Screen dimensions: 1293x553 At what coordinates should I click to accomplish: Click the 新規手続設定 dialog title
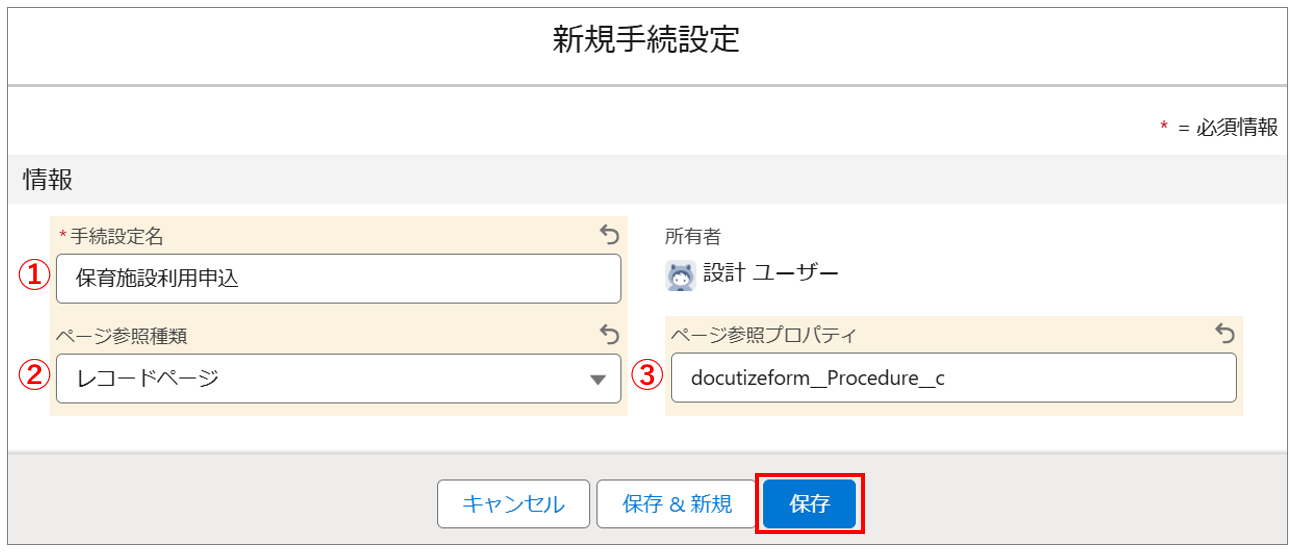pos(646,41)
